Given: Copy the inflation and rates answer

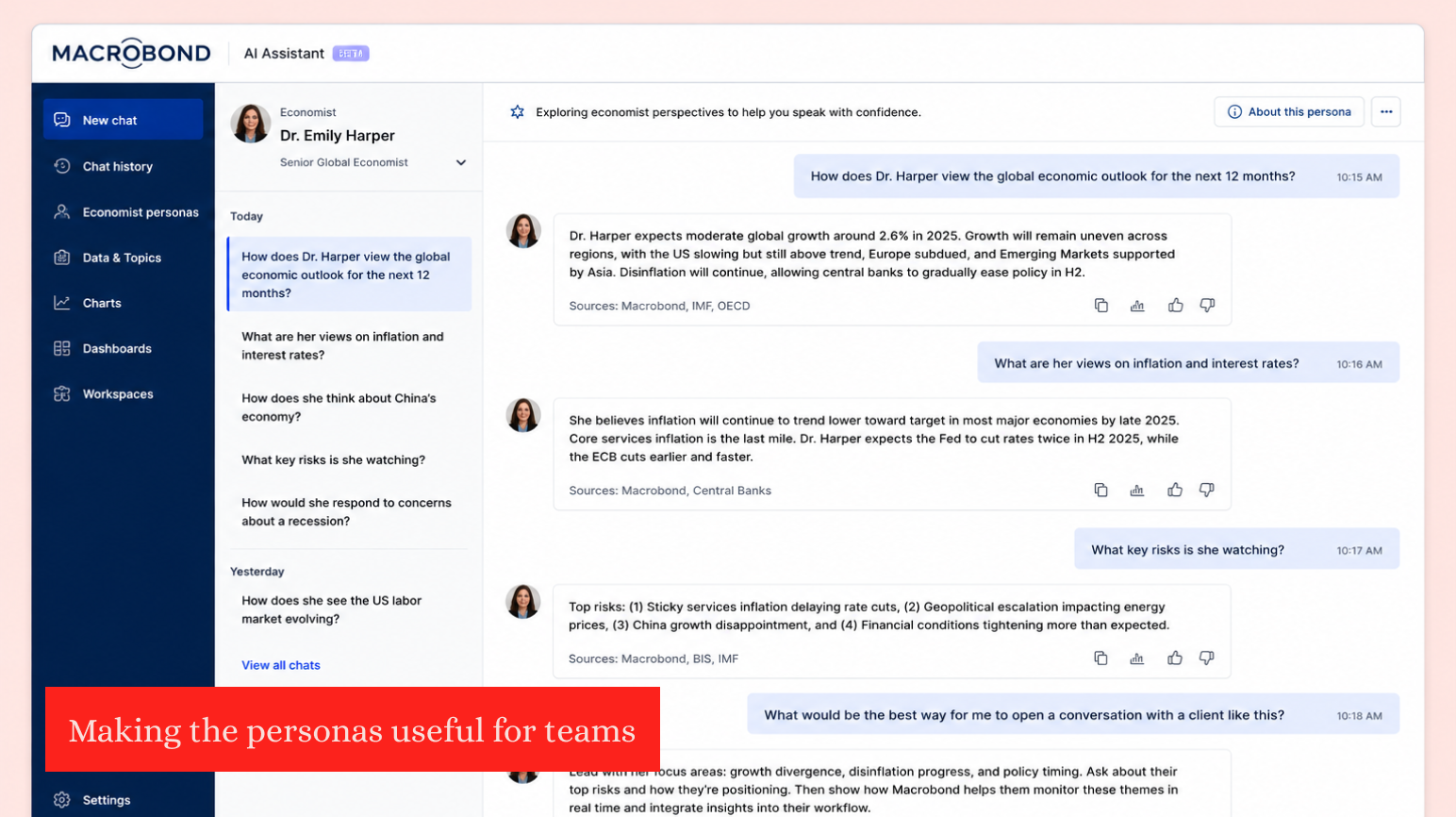Looking at the screenshot, I should tap(1100, 490).
